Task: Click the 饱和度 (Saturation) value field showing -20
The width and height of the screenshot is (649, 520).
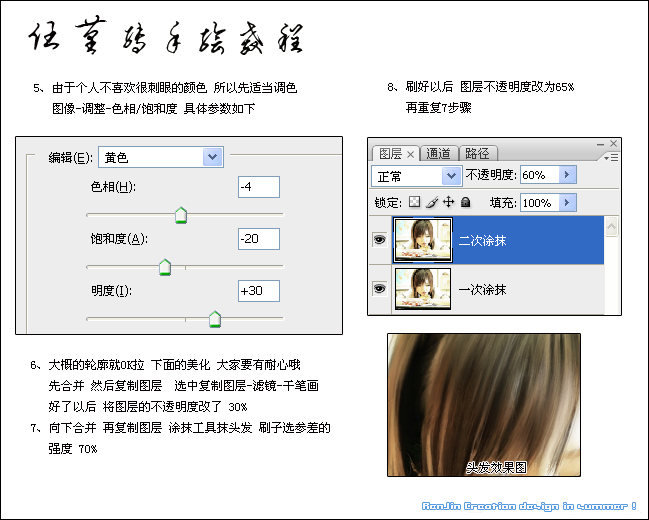Action: tap(259, 239)
